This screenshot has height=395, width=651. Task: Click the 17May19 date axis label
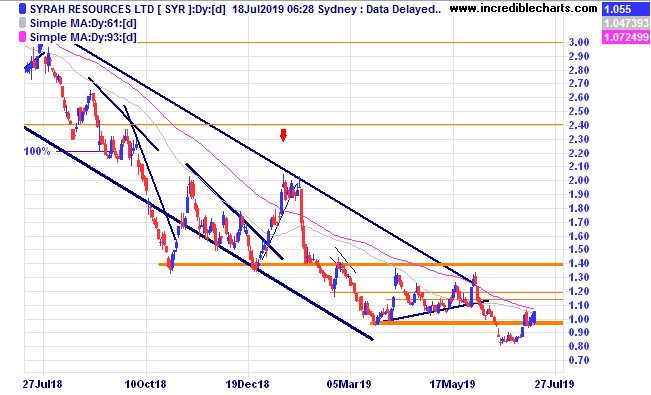[x=452, y=384]
